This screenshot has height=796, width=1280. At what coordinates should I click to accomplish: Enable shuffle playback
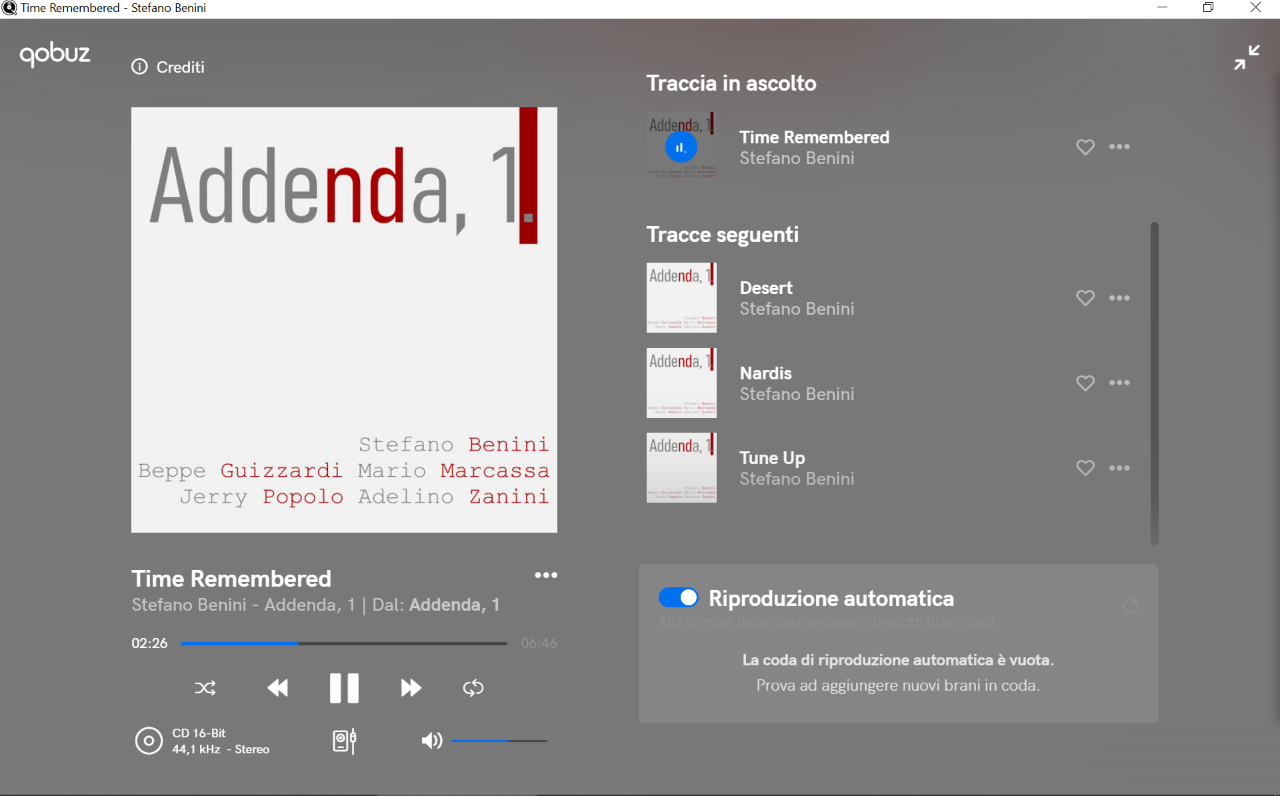(205, 688)
